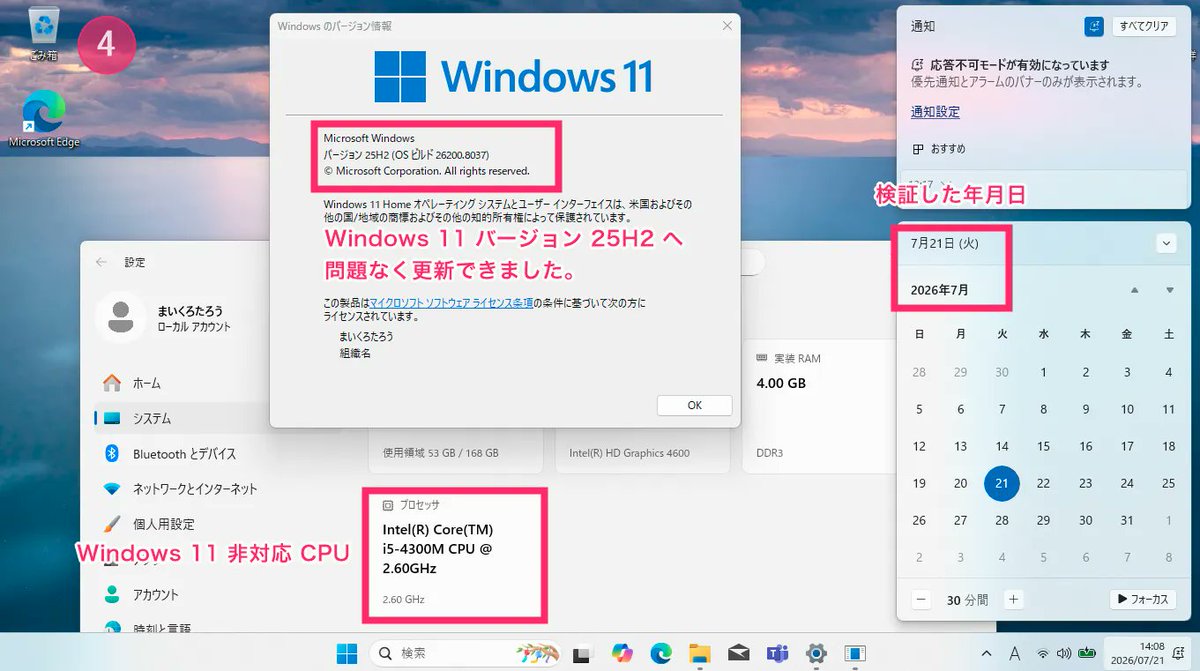
Task: Click the おすすめ section heading
Action: pyautogui.click(x=940, y=148)
